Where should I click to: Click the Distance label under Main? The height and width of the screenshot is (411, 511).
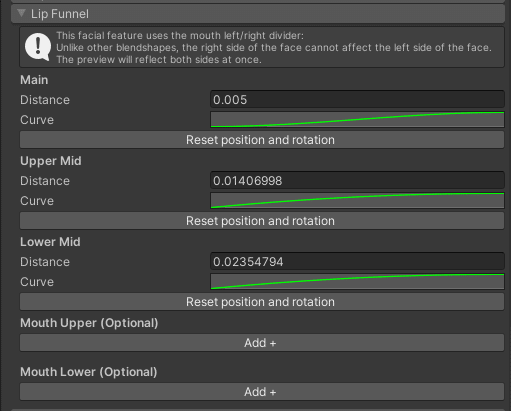(x=45, y=100)
